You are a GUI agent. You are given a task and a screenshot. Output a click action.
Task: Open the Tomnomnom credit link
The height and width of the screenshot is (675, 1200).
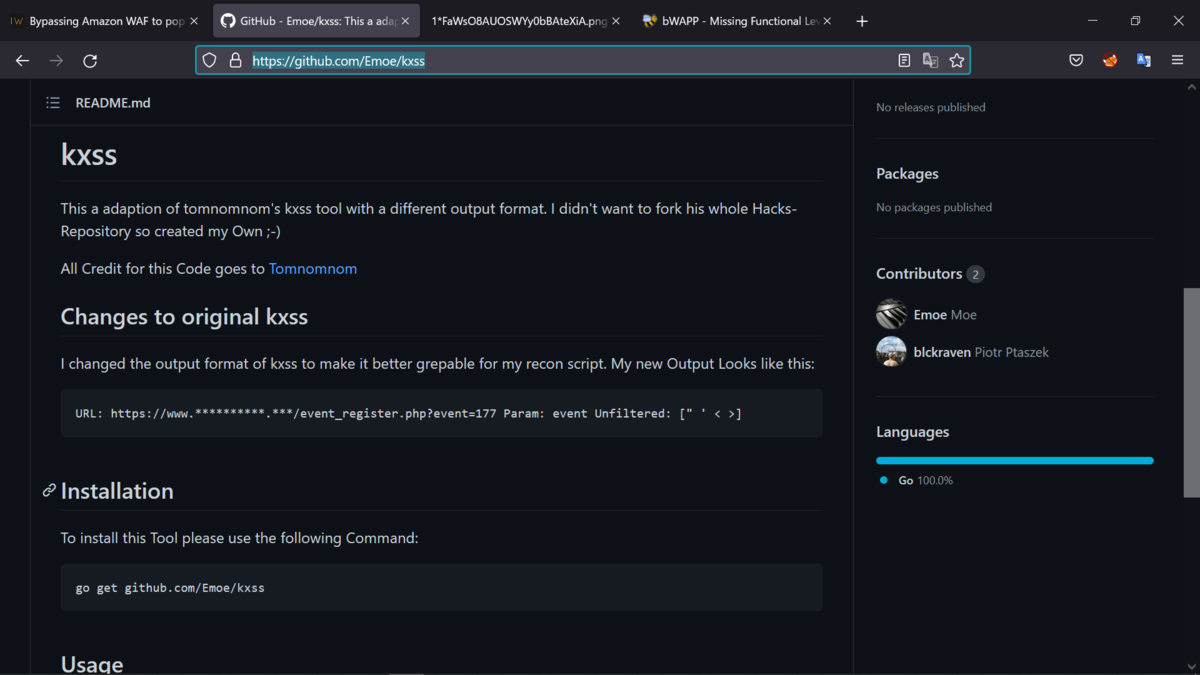313,268
